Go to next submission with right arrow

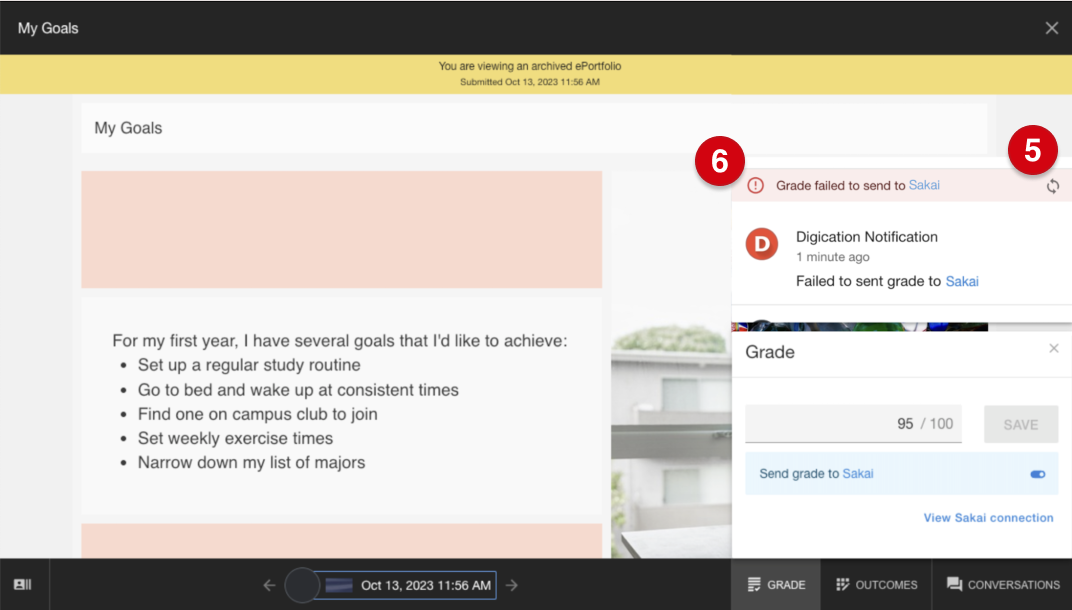tap(511, 585)
